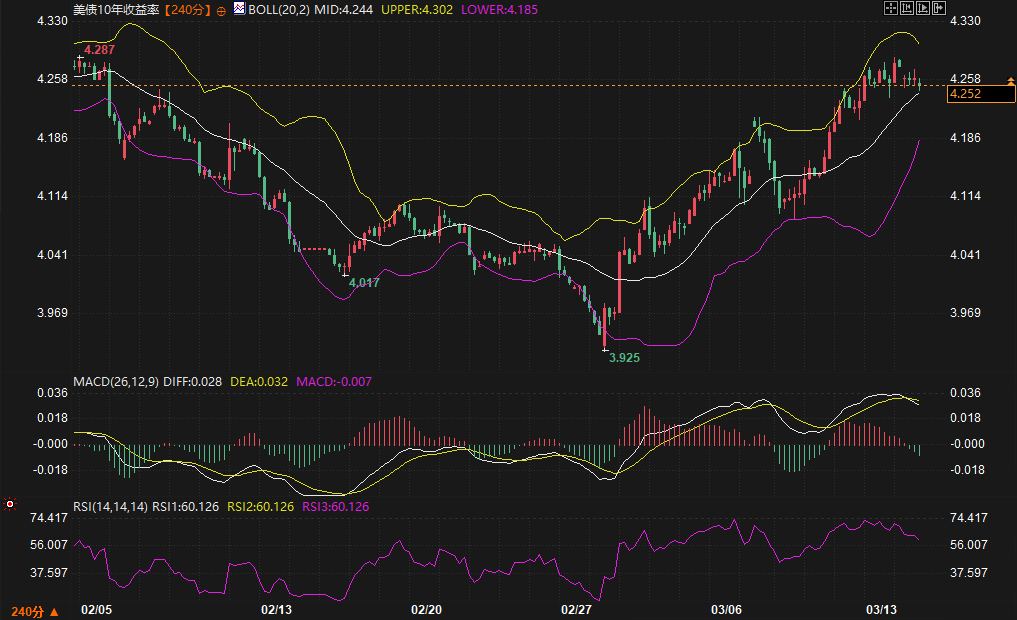The image size is (1017, 620).
Task: Click the BOLL indicator chart icon
Action: [238, 8]
